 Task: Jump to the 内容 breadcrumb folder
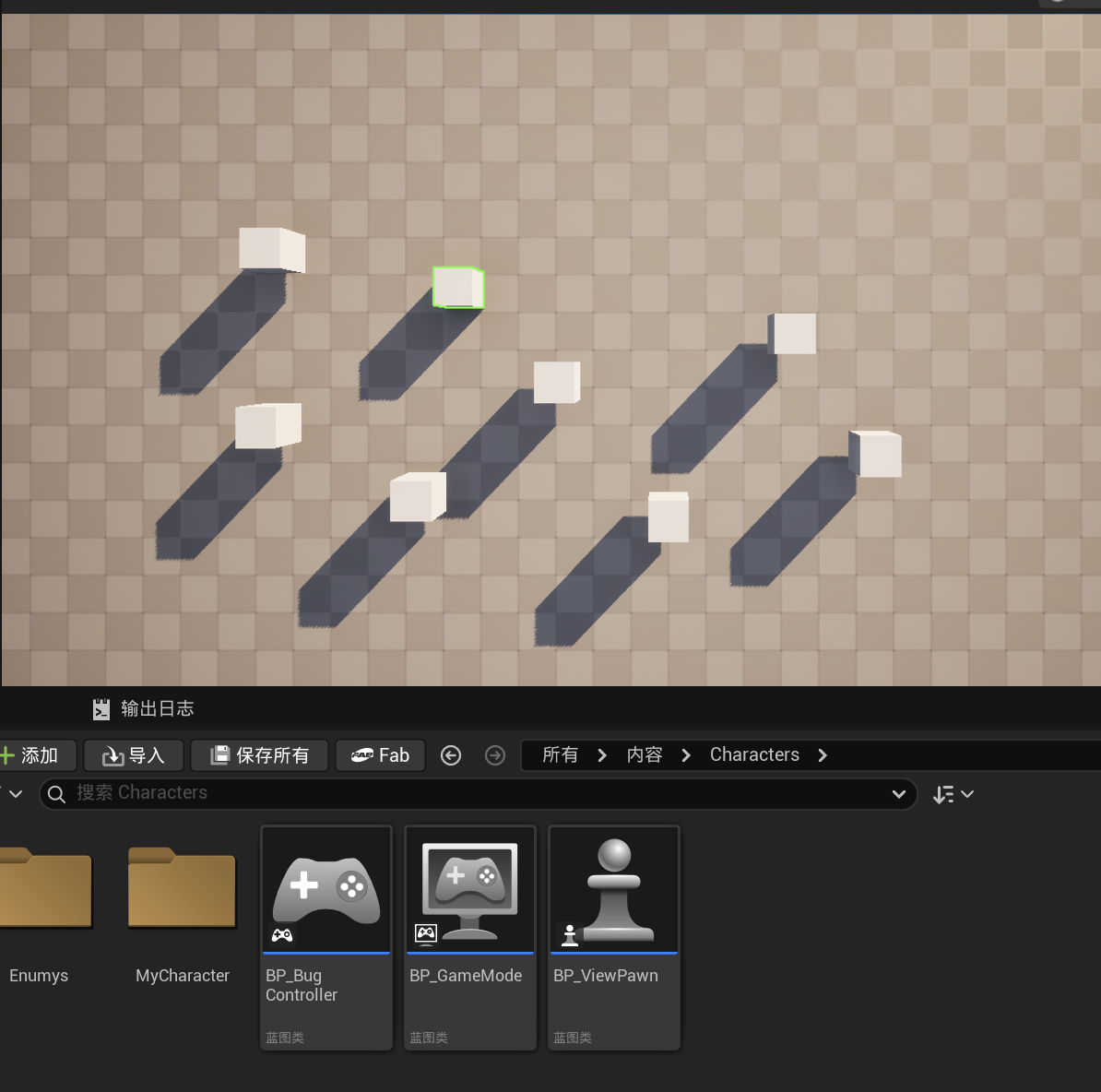click(x=645, y=755)
